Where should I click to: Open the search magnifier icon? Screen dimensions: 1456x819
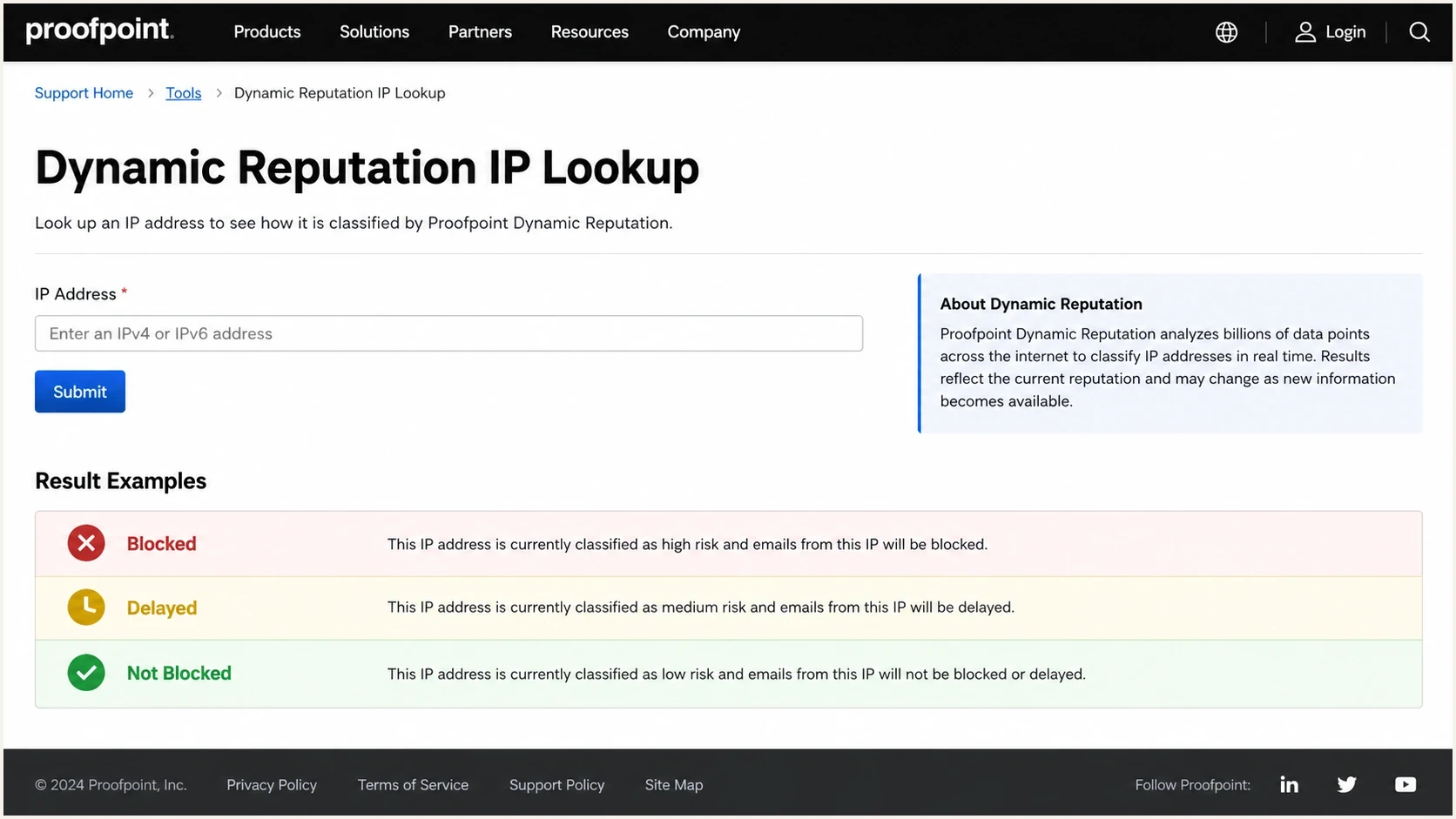point(1419,32)
